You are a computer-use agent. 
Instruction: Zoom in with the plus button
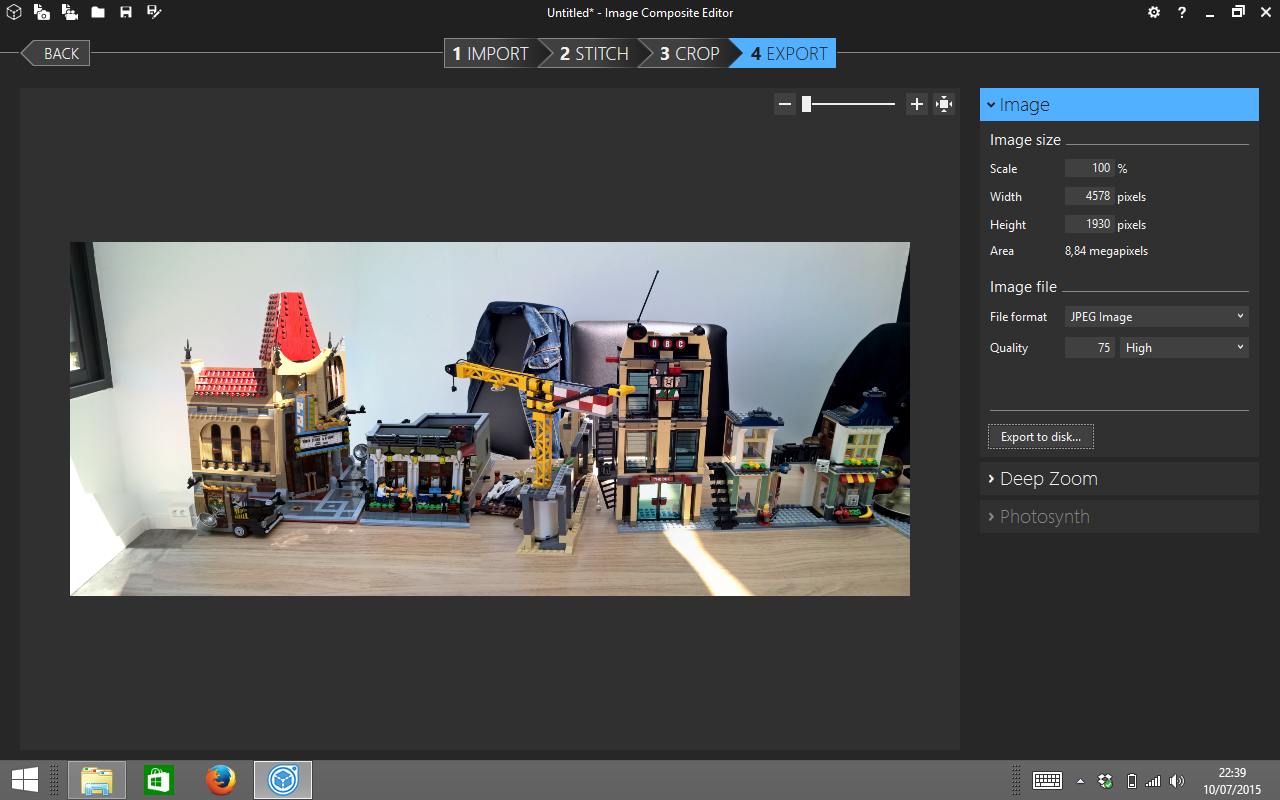pyautogui.click(x=917, y=104)
